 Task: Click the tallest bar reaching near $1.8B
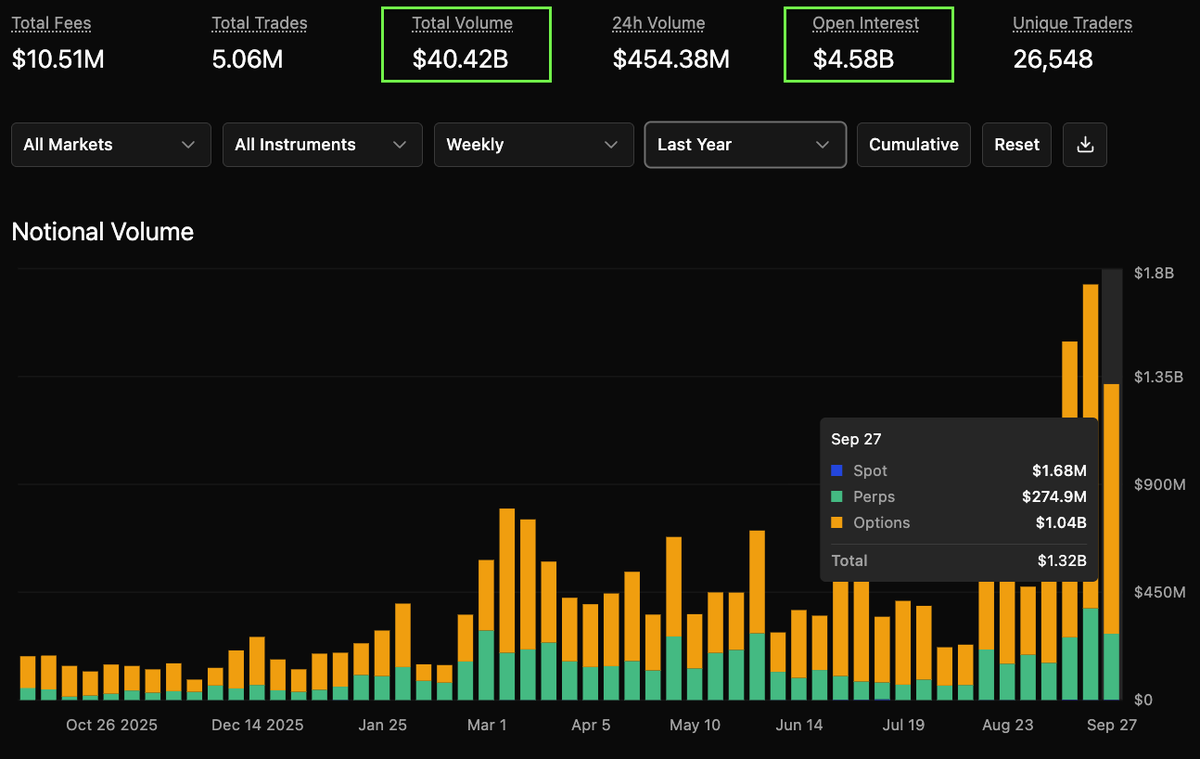pyautogui.click(x=1090, y=492)
